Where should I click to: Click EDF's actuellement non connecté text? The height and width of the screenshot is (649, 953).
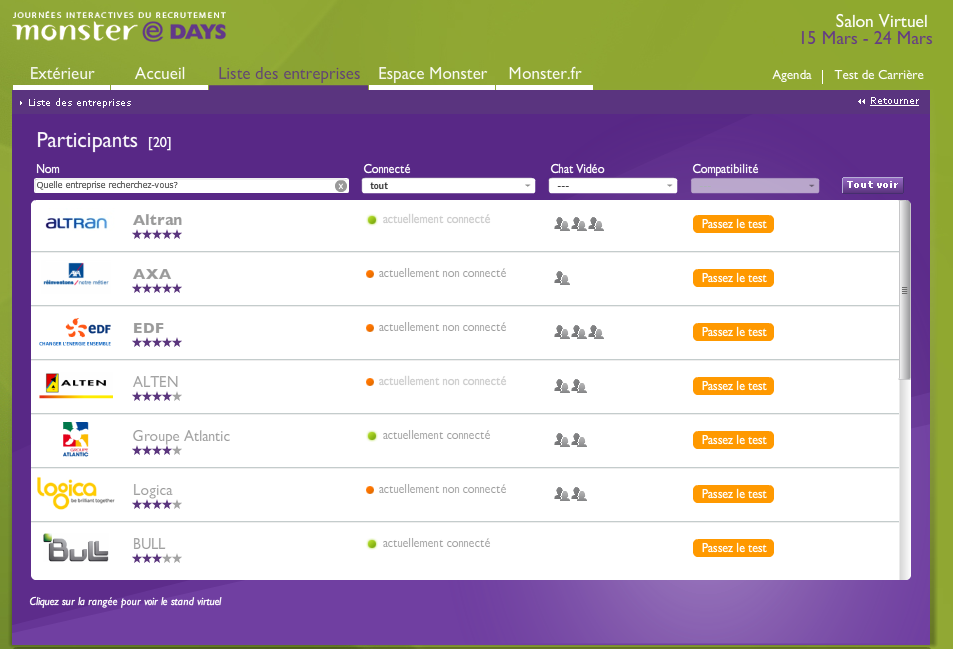(x=442, y=328)
